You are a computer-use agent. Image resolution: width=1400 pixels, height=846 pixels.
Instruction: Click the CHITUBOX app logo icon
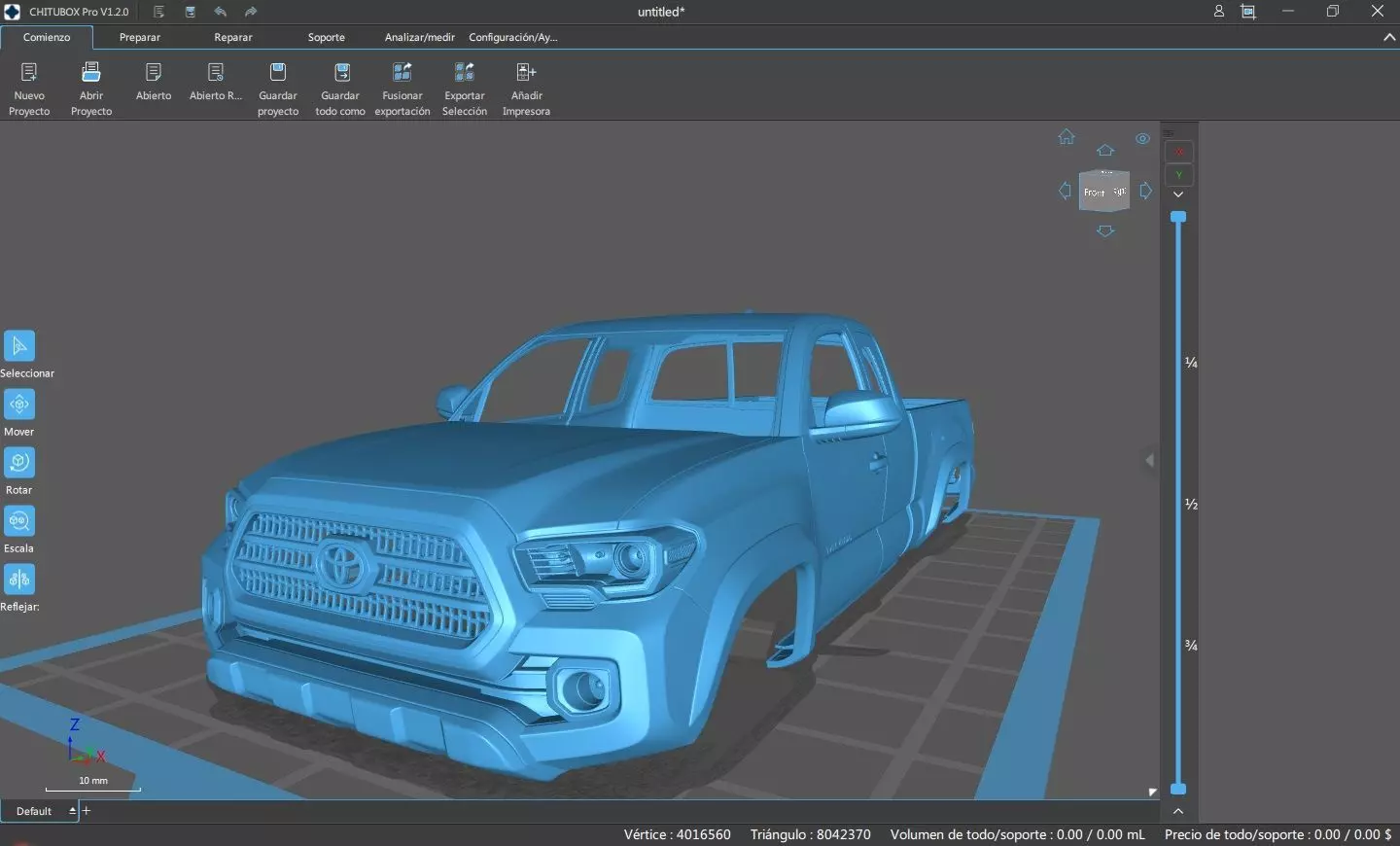(13, 12)
